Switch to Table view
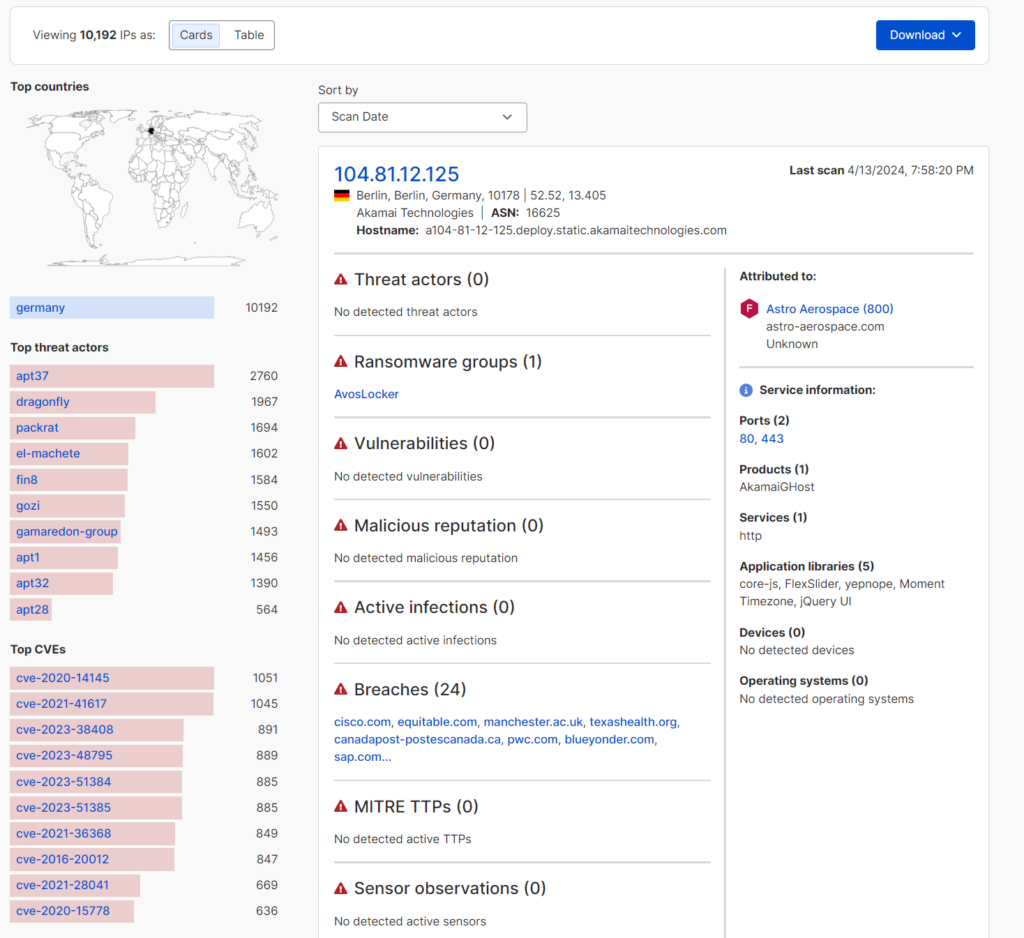This screenshot has height=938, width=1024. coord(249,35)
